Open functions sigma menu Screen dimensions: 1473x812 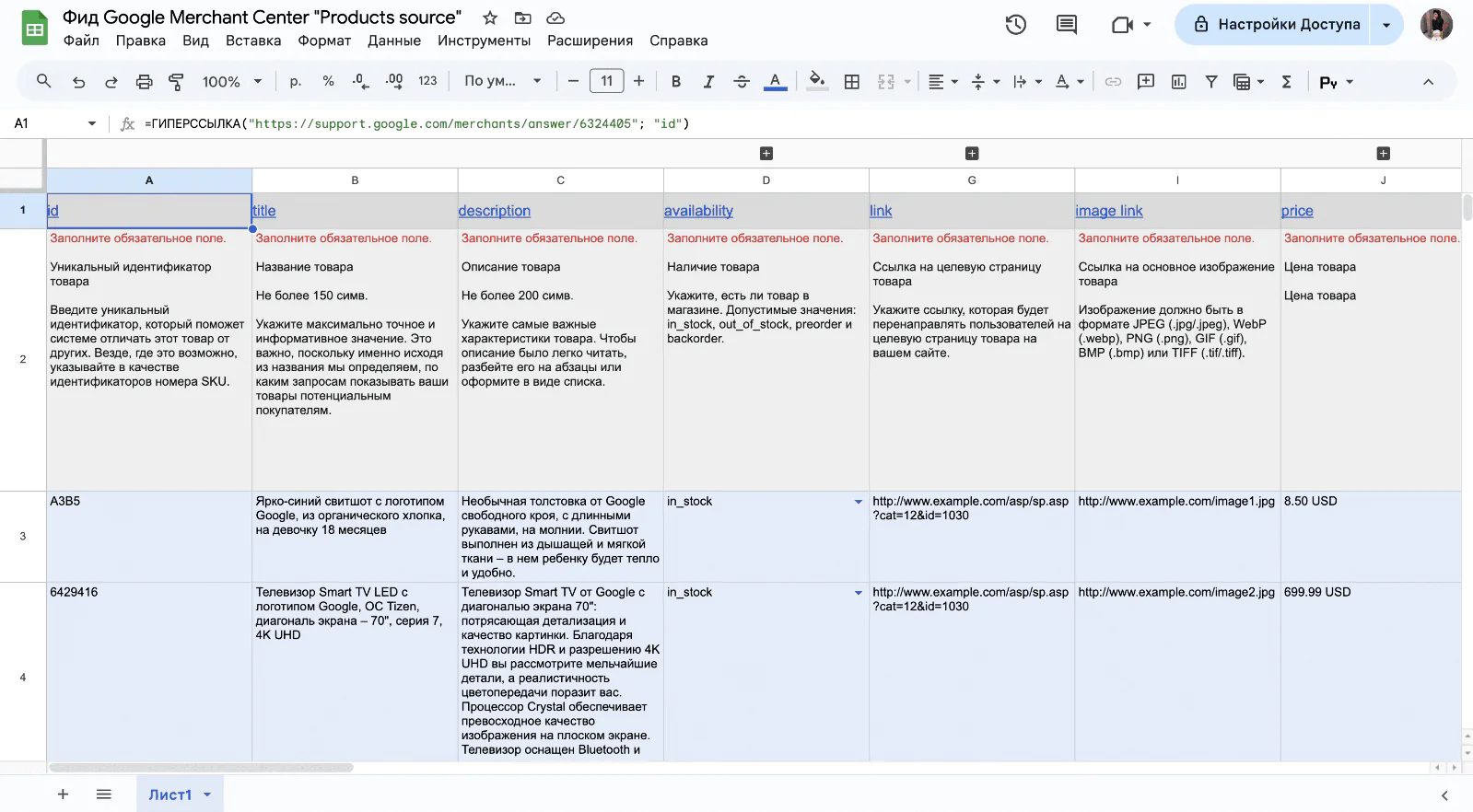1287,82
